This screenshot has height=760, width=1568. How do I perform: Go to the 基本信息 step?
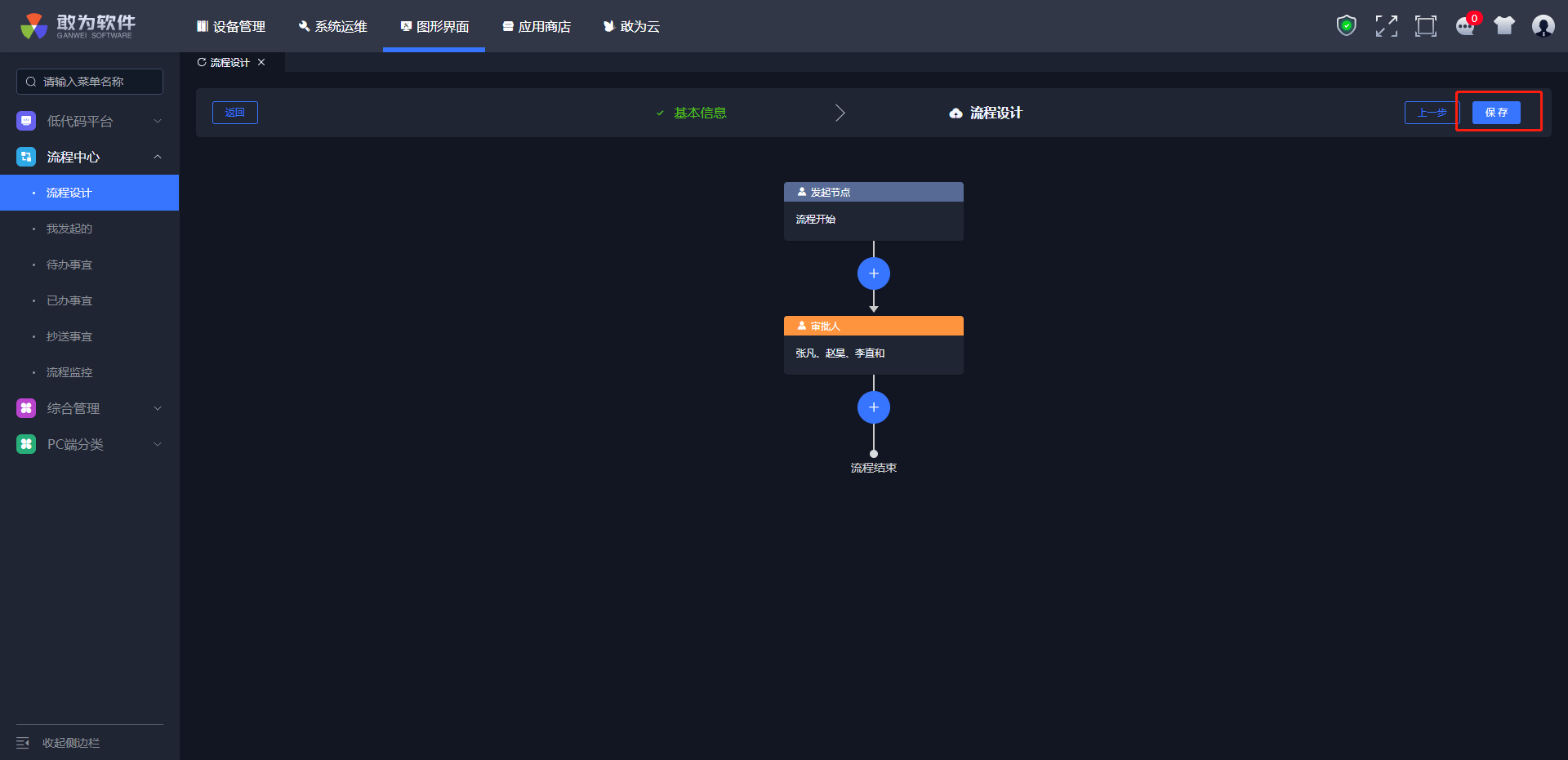(x=700, y=113)
